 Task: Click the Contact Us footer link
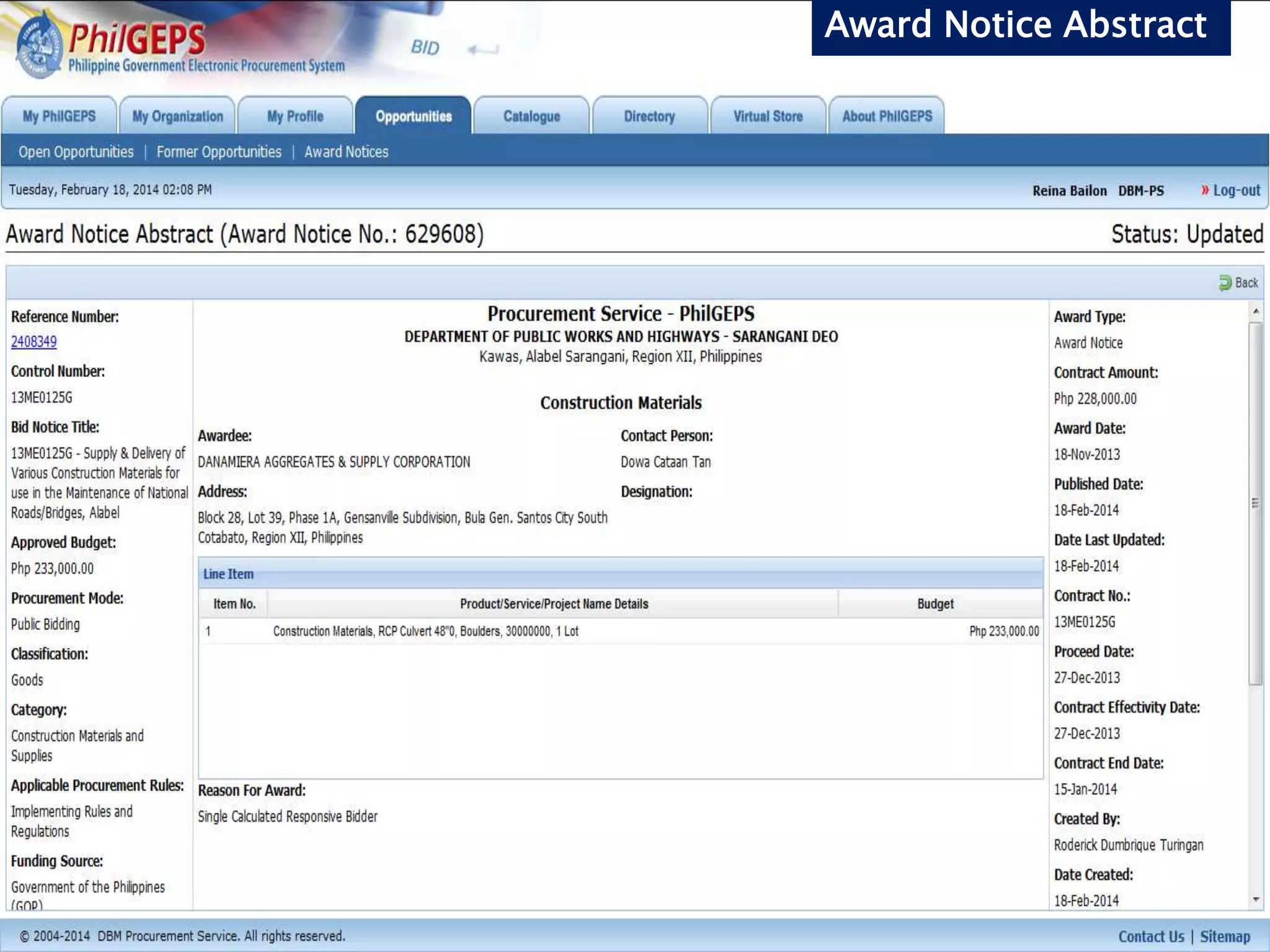(x=1151, y=937)
